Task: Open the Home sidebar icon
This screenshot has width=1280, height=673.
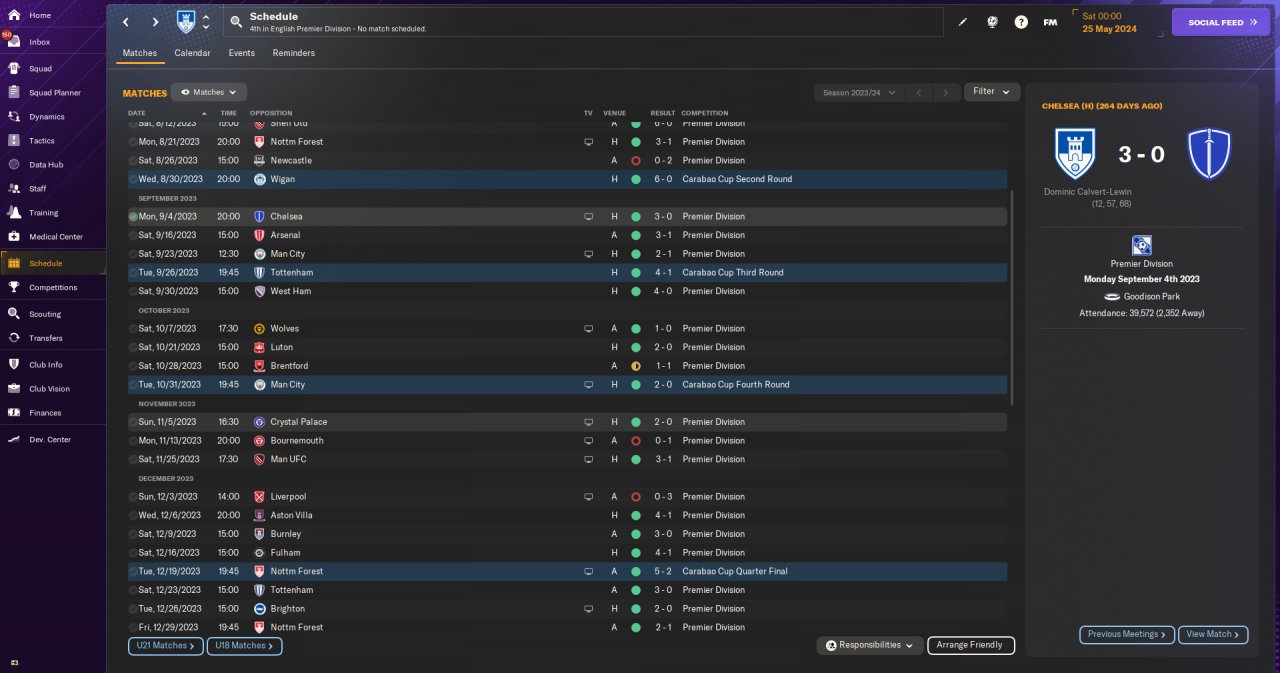Action: click(14, 16)
